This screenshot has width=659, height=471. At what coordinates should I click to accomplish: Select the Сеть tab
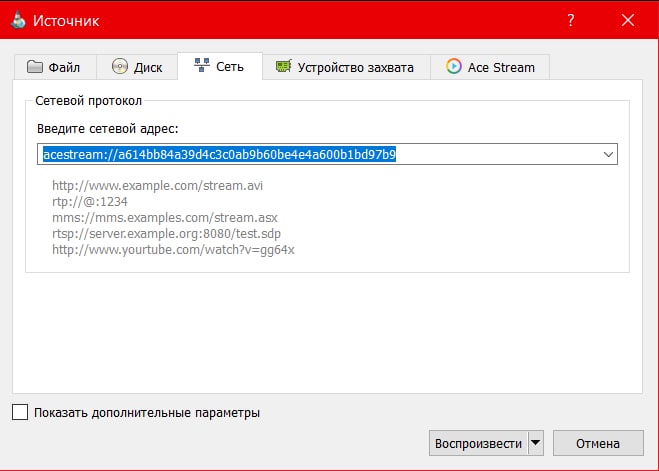tap(220, 66)
